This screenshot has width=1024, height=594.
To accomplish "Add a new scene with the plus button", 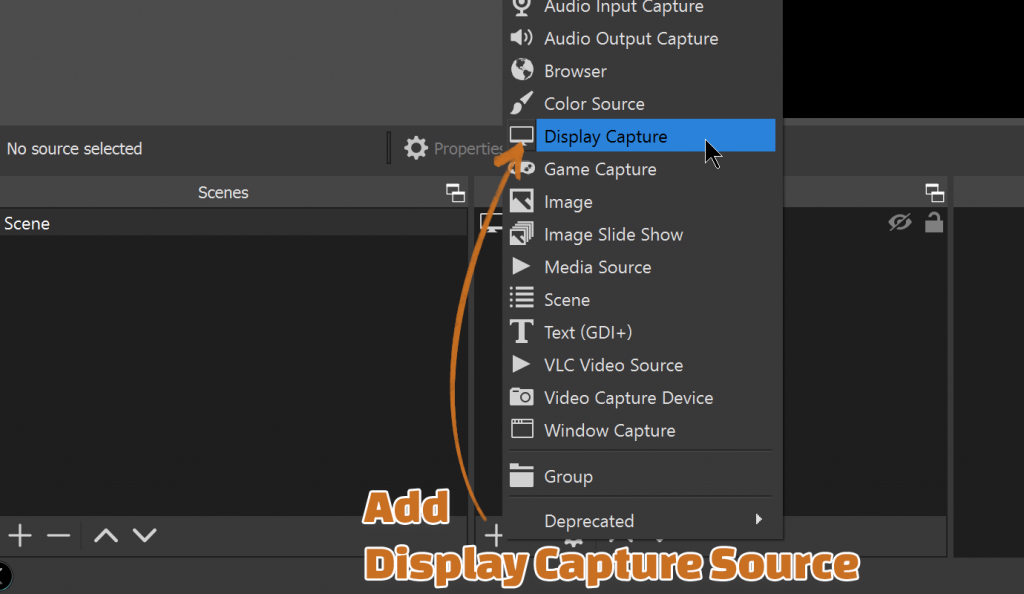I will pyautogui.click(x=20, y=535).
